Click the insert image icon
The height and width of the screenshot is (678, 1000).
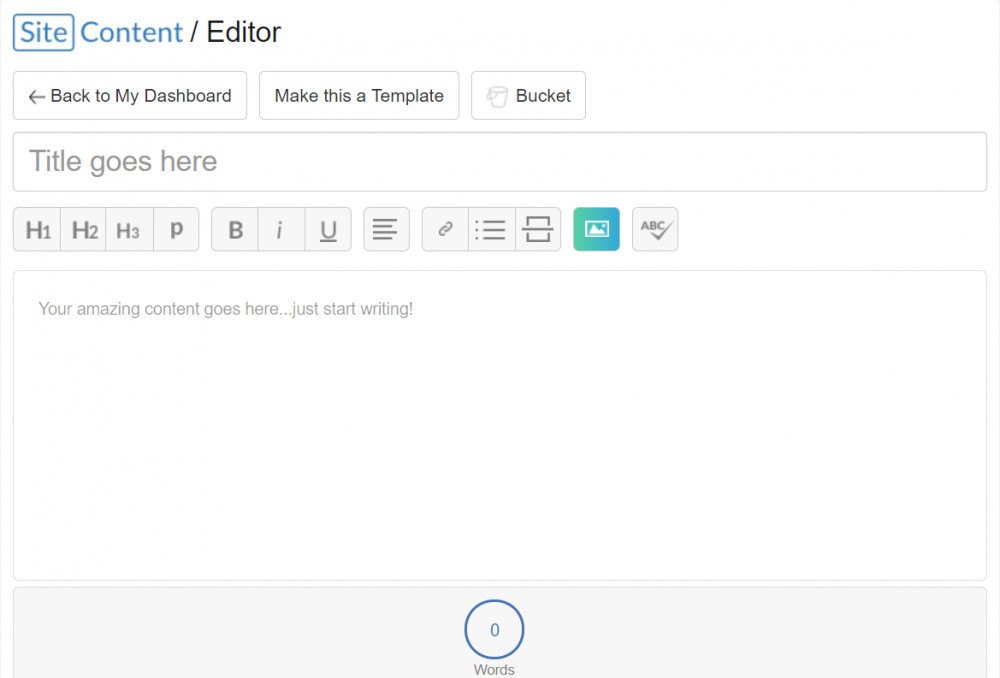596,229
